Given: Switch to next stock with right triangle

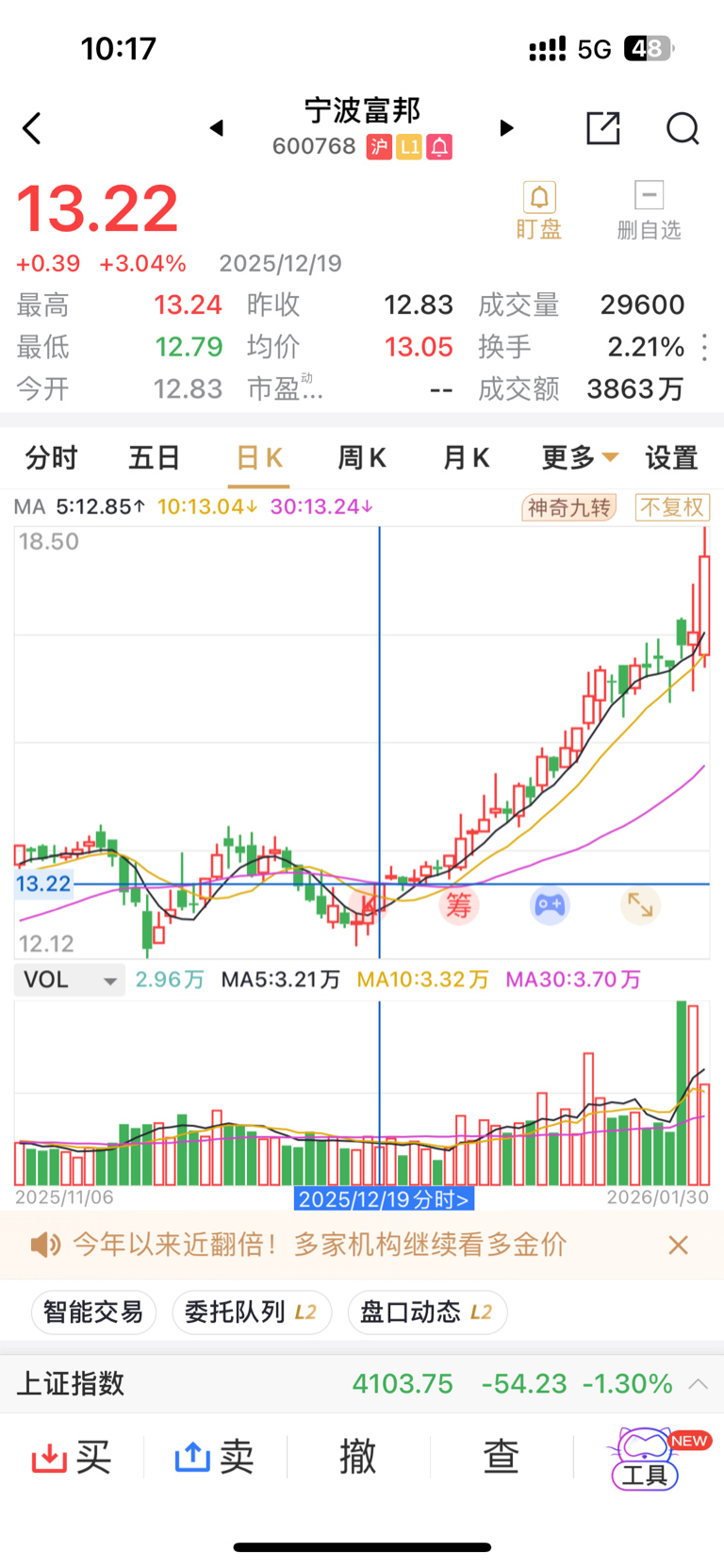Looking at the screenshot, I should pyautogui.click(x=507, y=128).
